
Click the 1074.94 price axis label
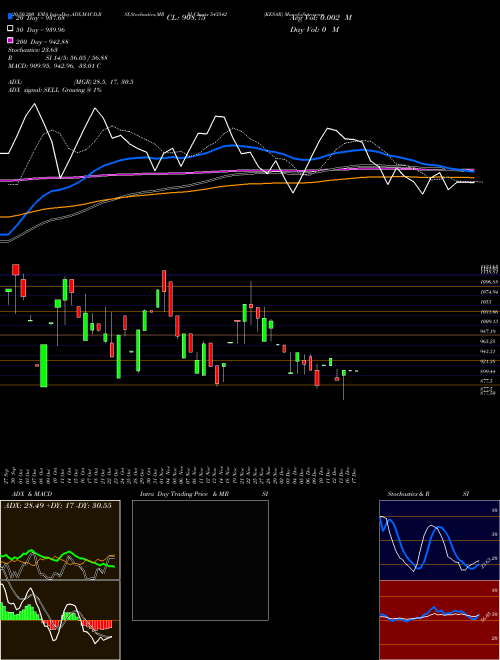(x=489, y=292)
